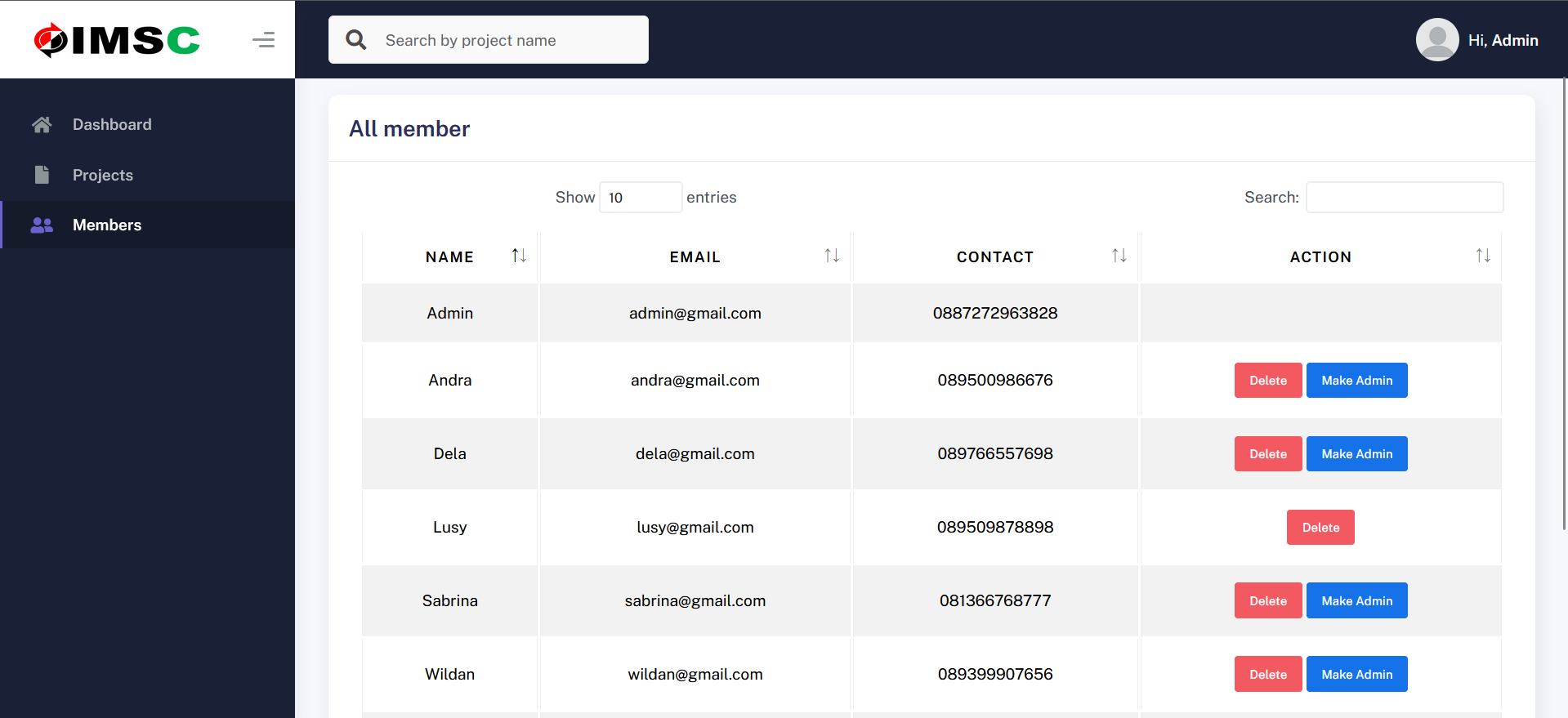Image resolution: width=1568 pixels, height=718 pixels.
Task: Collapse sidebar using hamburger menu icon
Action: (x=263, y=40)
